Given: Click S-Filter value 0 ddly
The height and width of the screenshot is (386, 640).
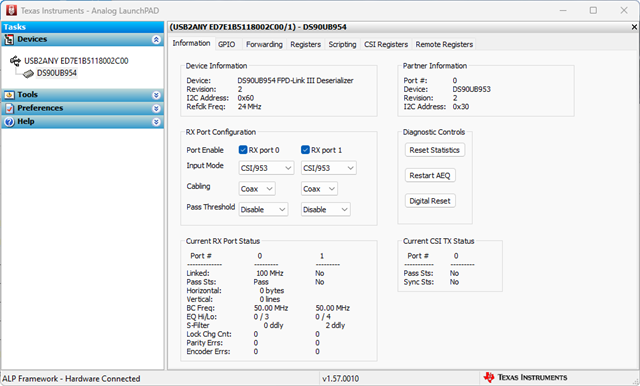Looking at the screenshot, I should pos(273,326).
